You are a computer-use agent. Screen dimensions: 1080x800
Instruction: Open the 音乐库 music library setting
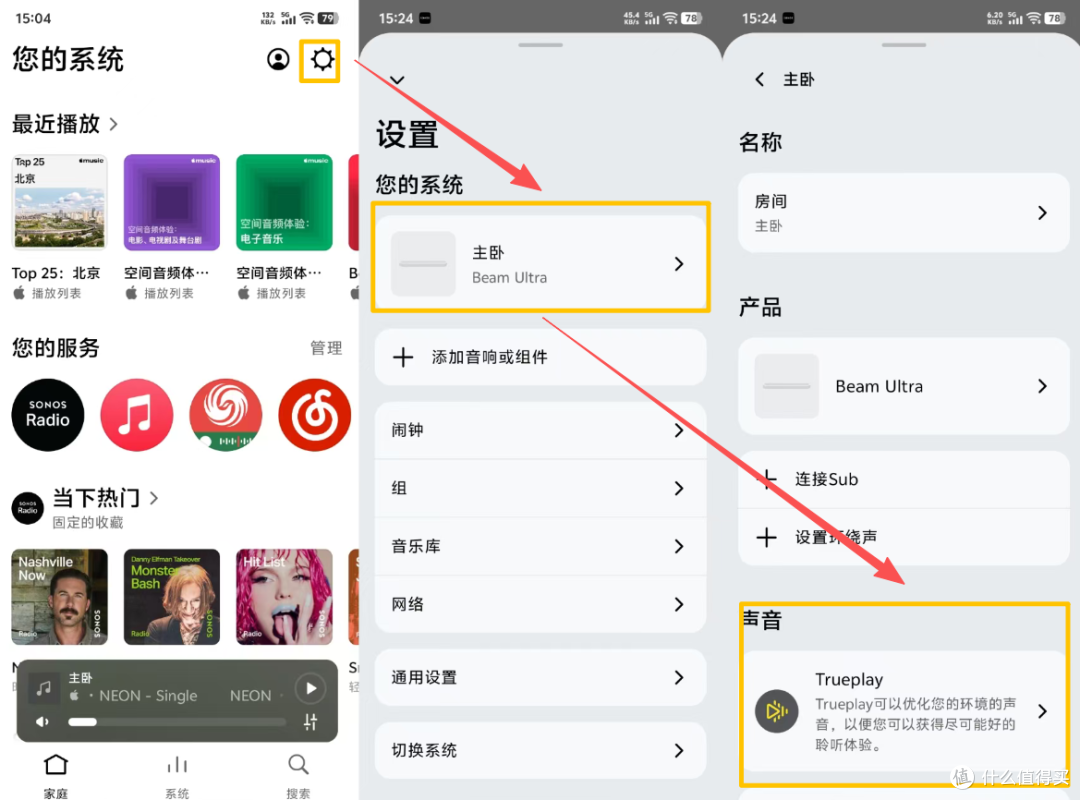(540, 546)
